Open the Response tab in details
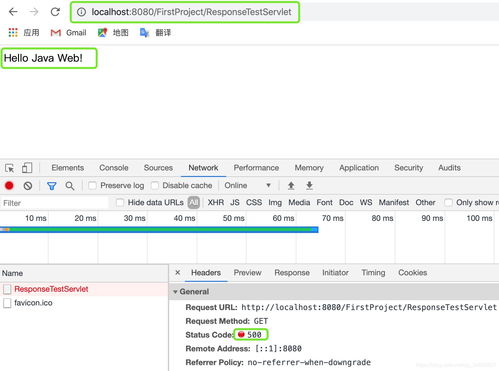This screenshot has width=499, height=371. point(292,273)
